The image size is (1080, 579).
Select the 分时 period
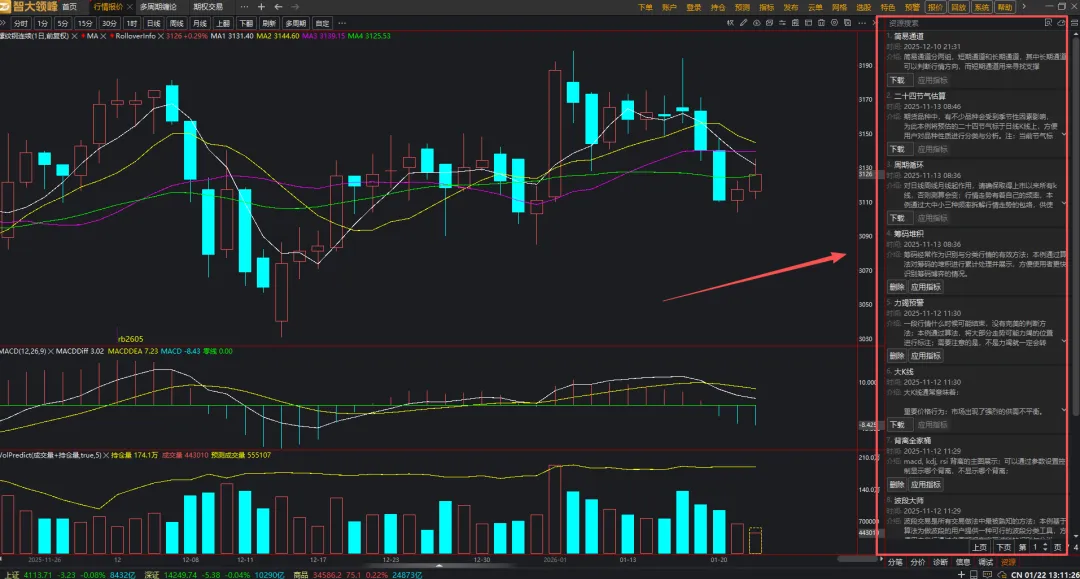(21, 23)
